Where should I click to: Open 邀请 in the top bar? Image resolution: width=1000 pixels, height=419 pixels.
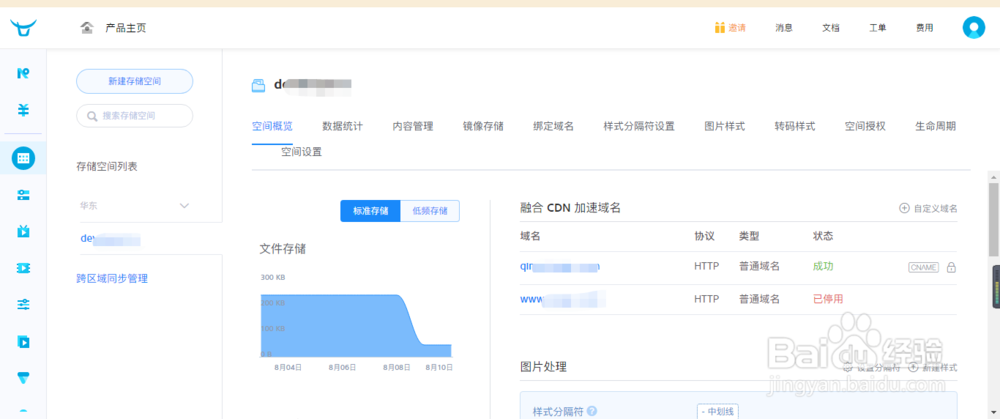click(x=737, y=28)
